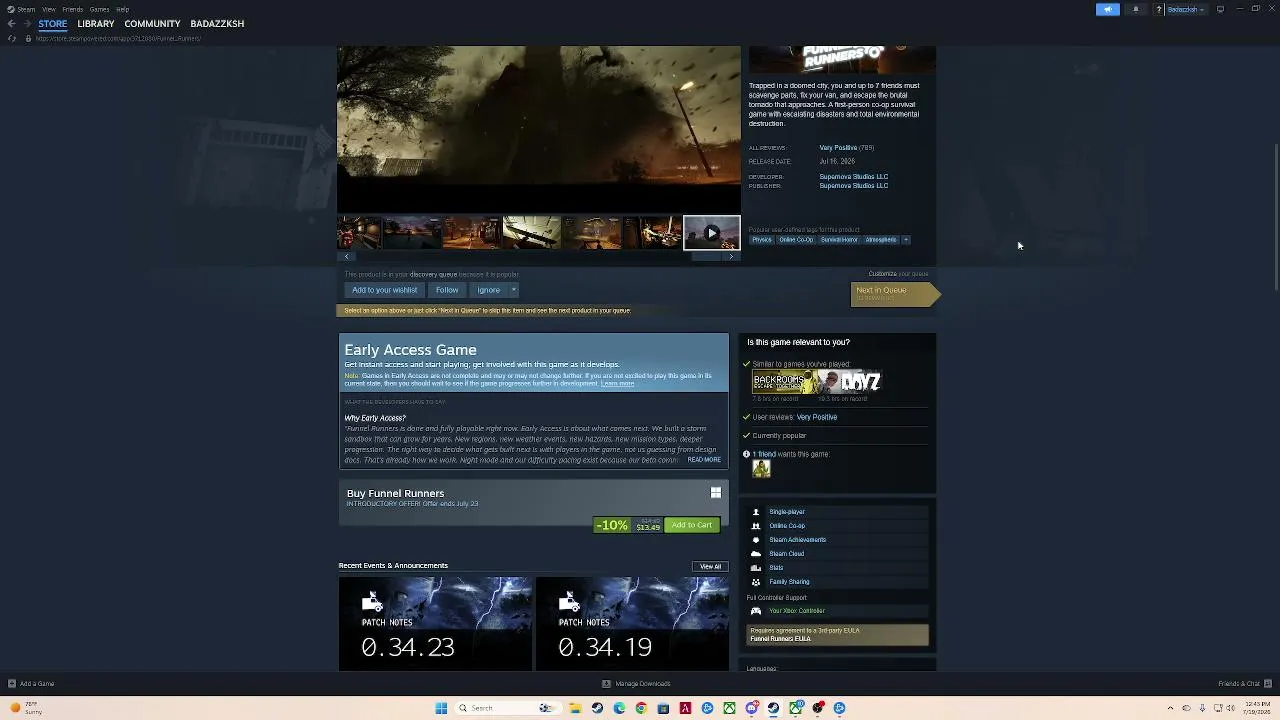Click the friend avatar who wants this game
Screen dimensions: 1280x720
(x=761, y=469)
